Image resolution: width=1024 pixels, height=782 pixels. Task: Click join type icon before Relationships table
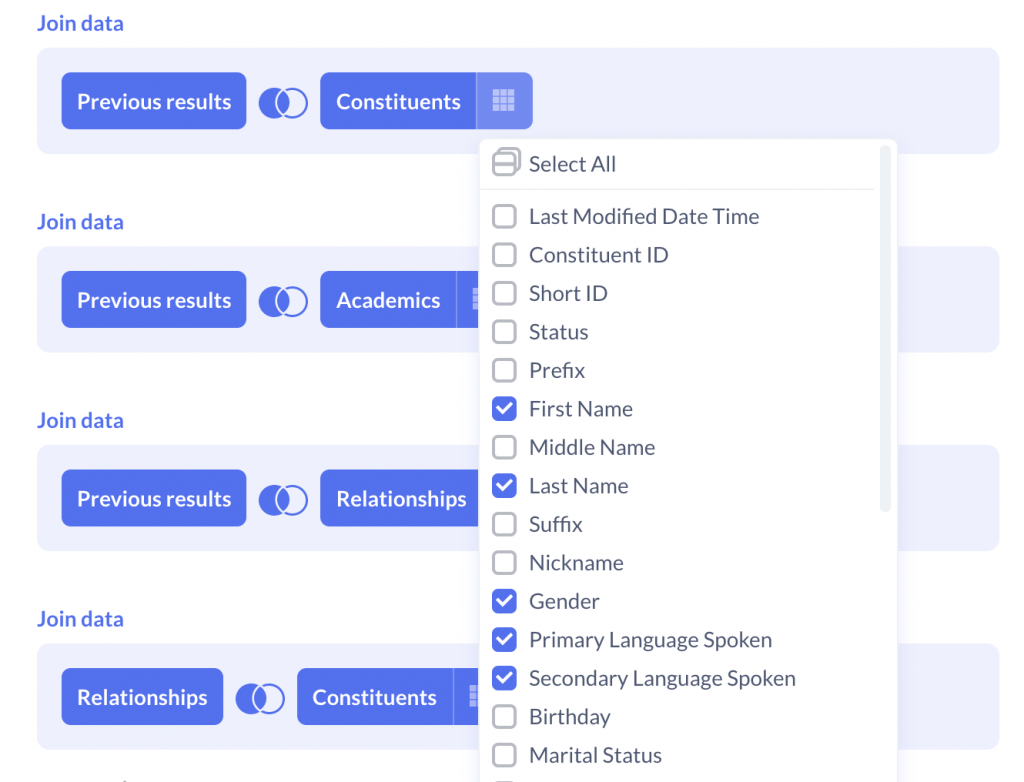pos(283,500)
